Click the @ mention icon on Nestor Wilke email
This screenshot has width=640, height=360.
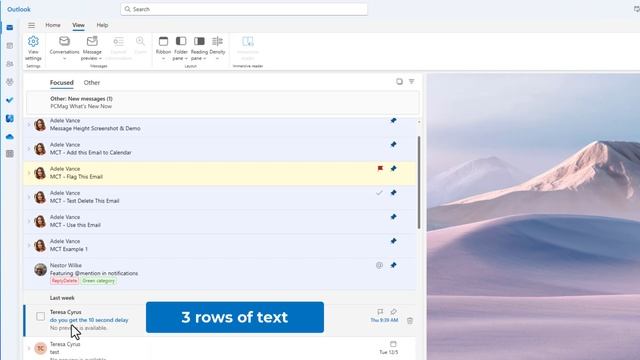tap(379, 265)
